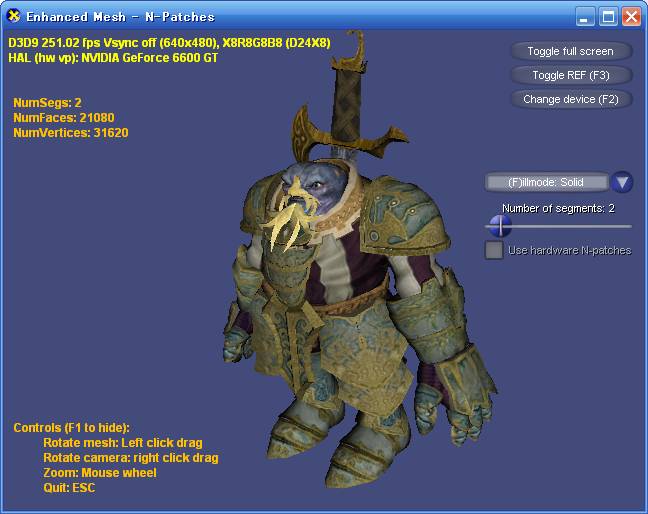Image resolution: width=648 pixels, height=514 pixels.
Task: Click the NumFaces: 21080 readout
Action: pos(64,118)
